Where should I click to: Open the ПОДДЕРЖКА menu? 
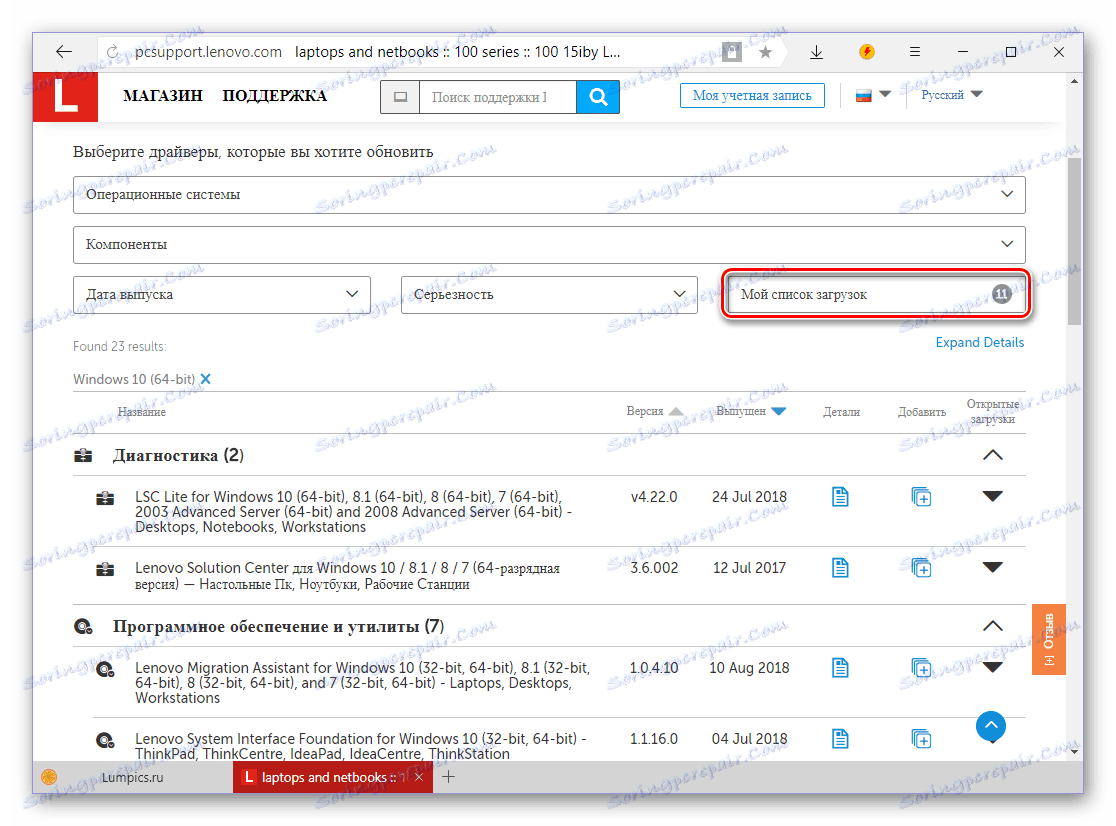[x=275, y=95]
